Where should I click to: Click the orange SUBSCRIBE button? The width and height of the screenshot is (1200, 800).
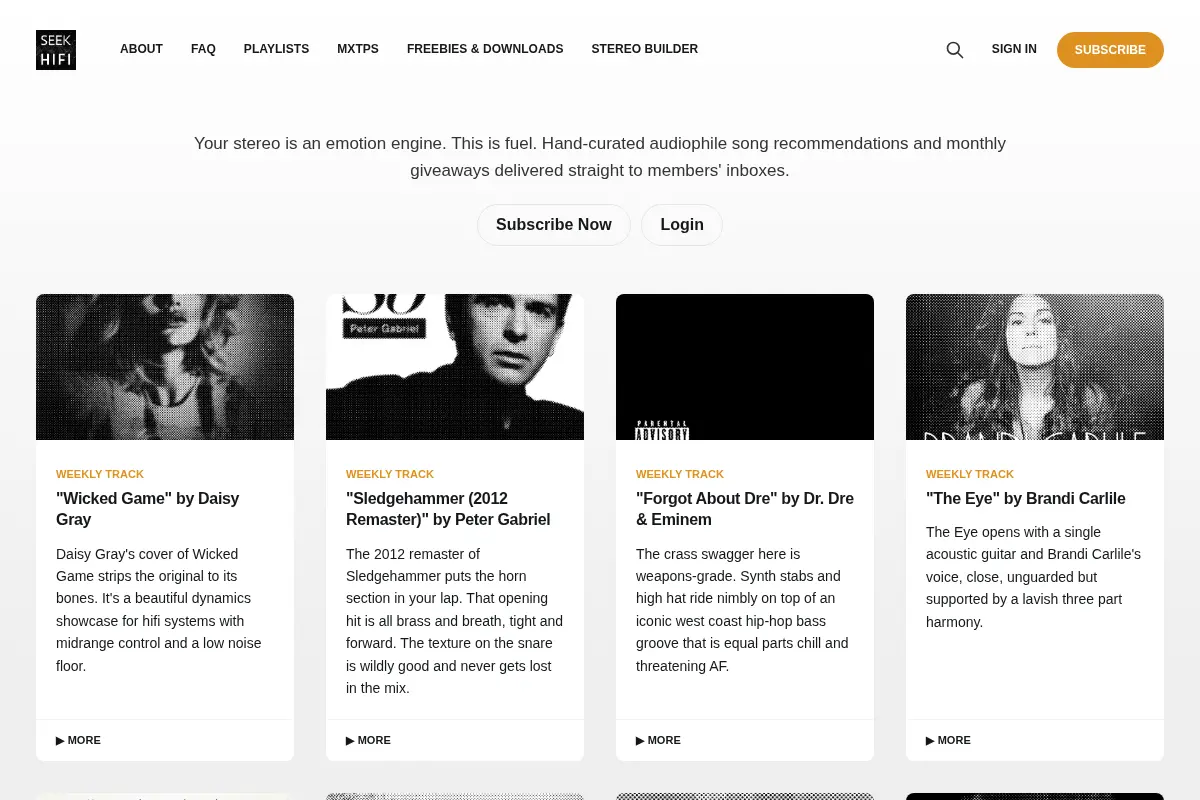[1110, 50]
